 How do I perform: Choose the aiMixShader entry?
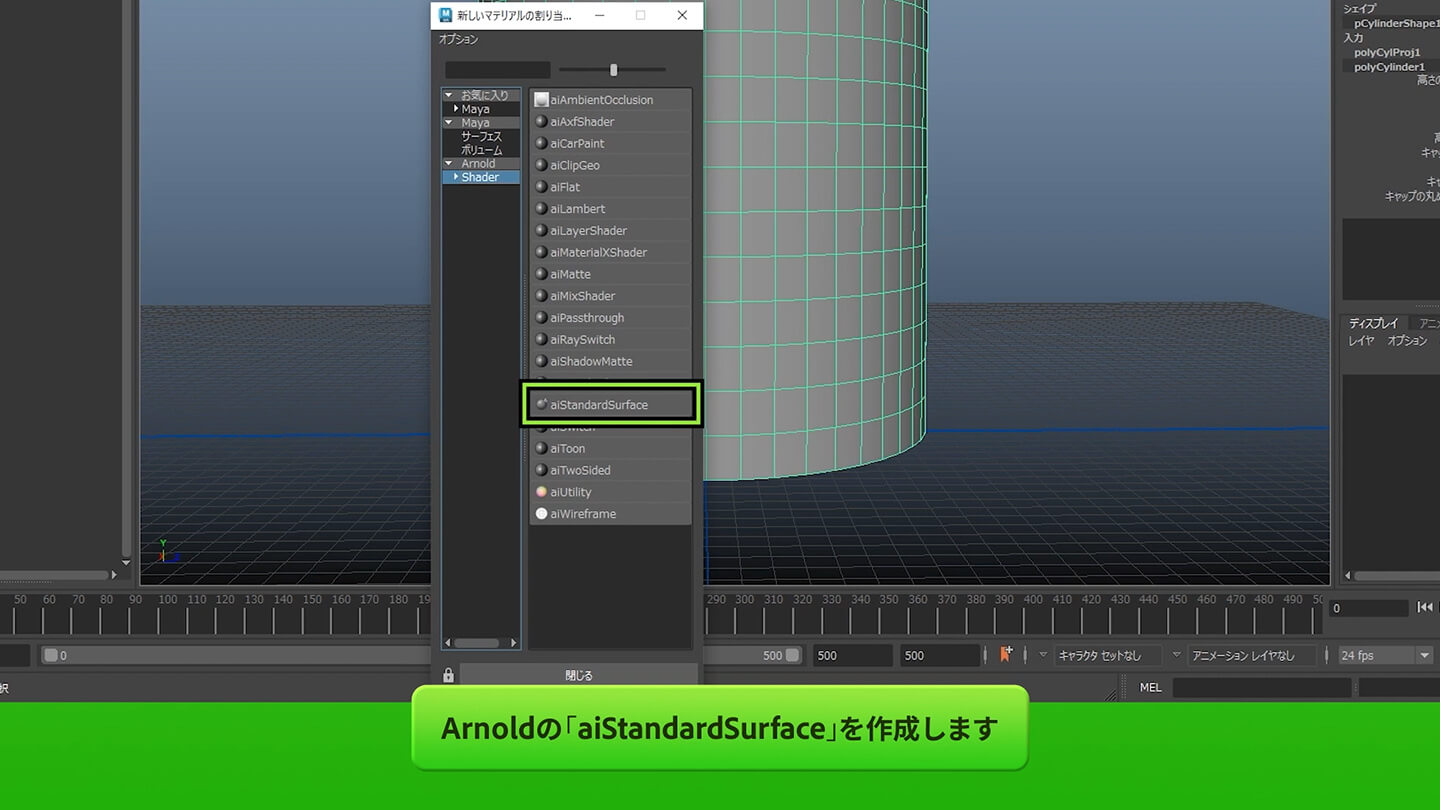611,296
